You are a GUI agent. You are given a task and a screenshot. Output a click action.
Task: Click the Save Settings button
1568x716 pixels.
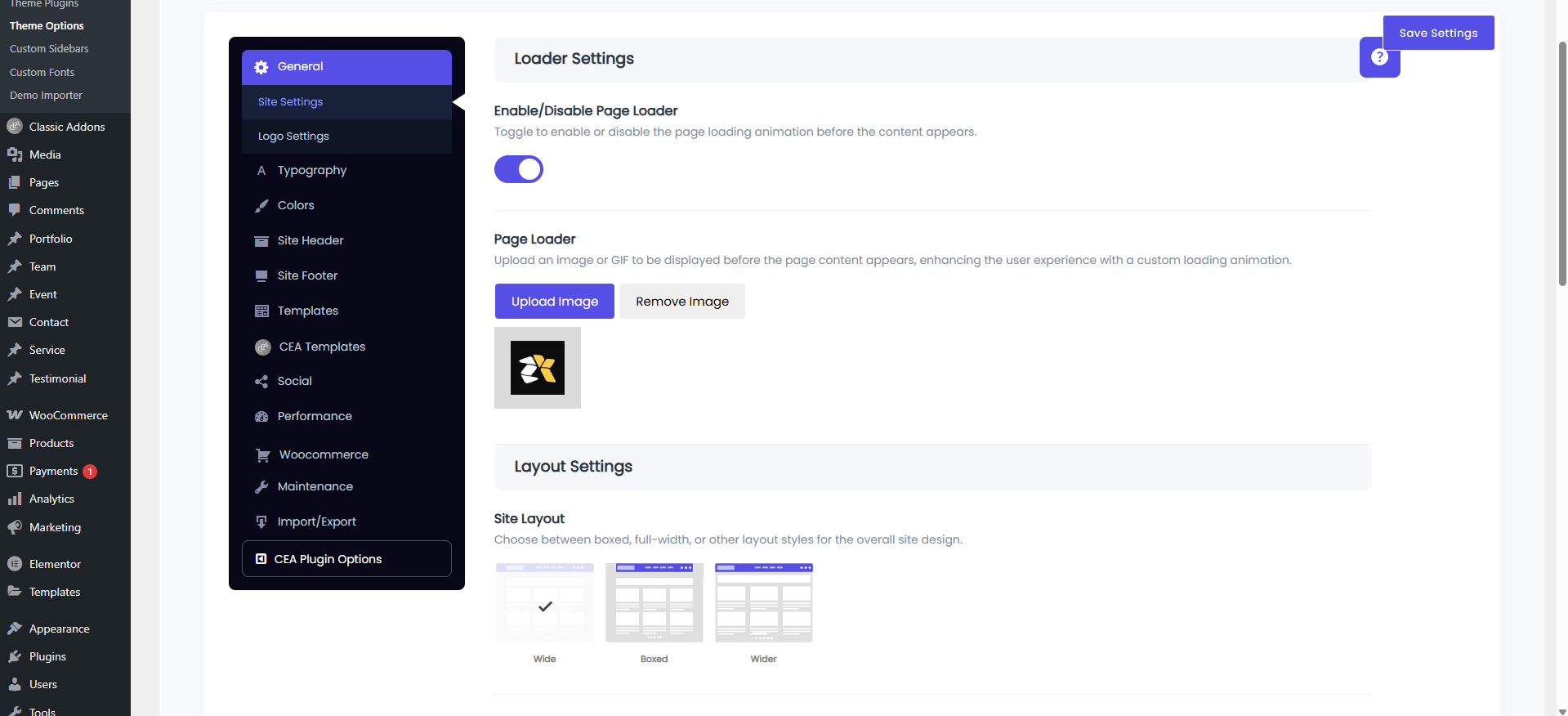pyautogui.click(x=1438, y=33)
